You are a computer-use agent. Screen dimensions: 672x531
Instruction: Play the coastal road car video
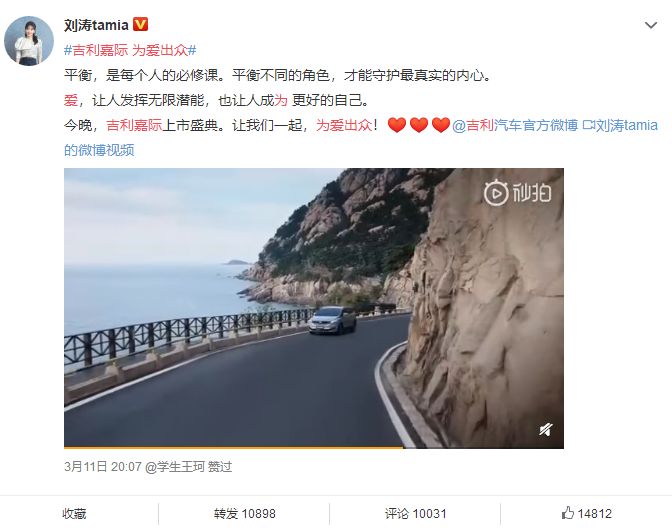(314, 308)
